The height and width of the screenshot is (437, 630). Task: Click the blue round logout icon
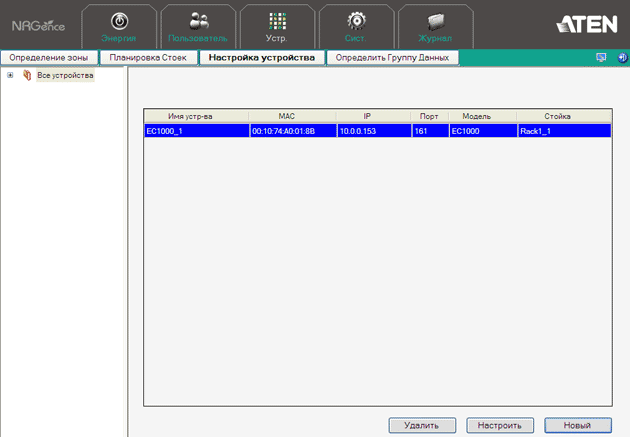coord(622,57)
